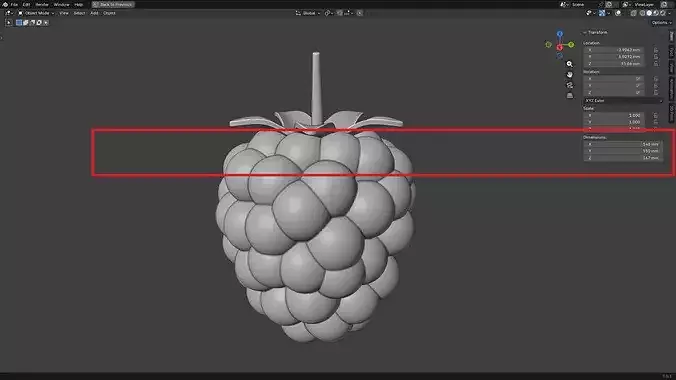This screenshot has height=380, width=676.
Task: Switch to wireframe shading
Action: point(642,13)
